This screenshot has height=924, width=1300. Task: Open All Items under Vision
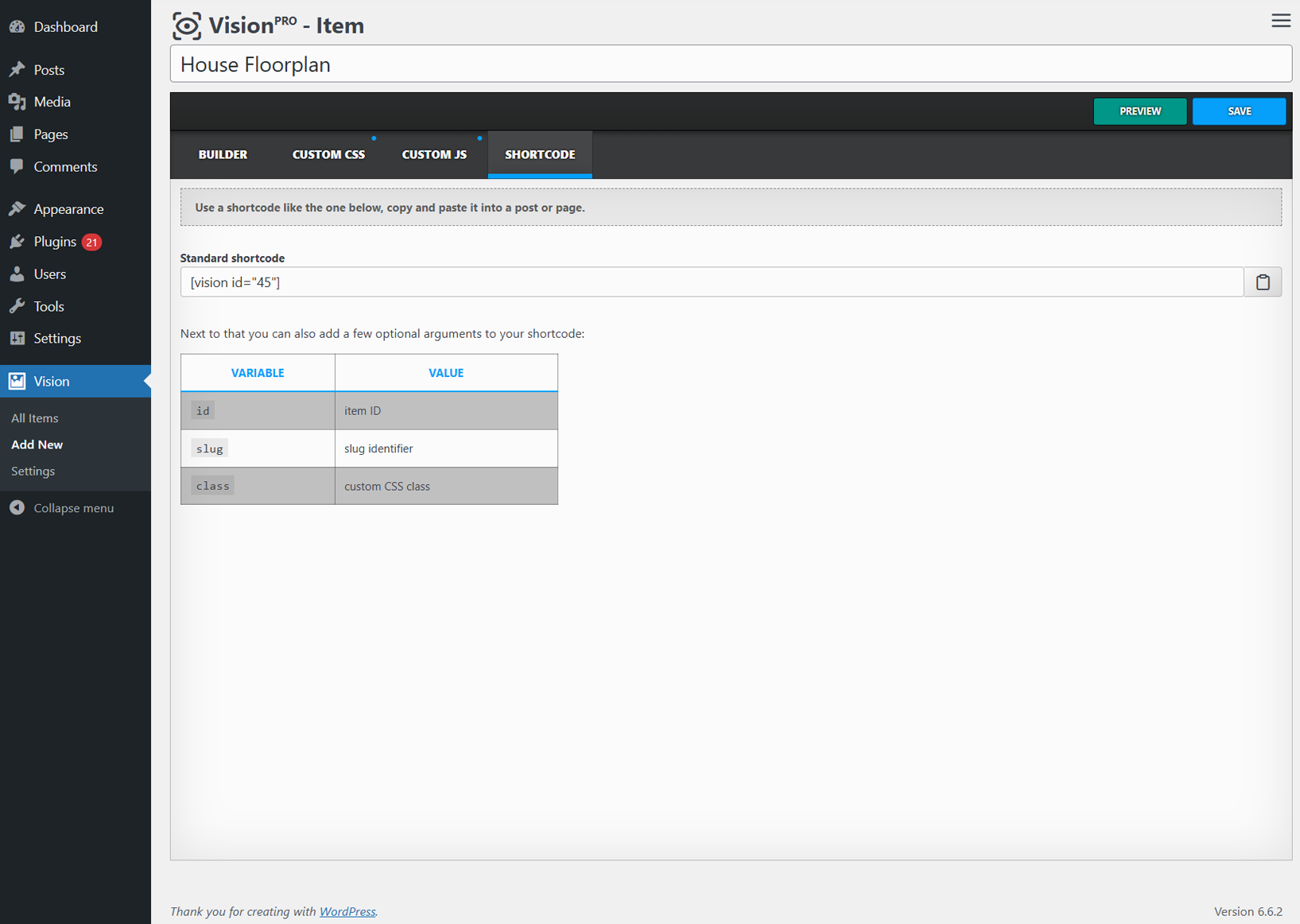point(35,418)
